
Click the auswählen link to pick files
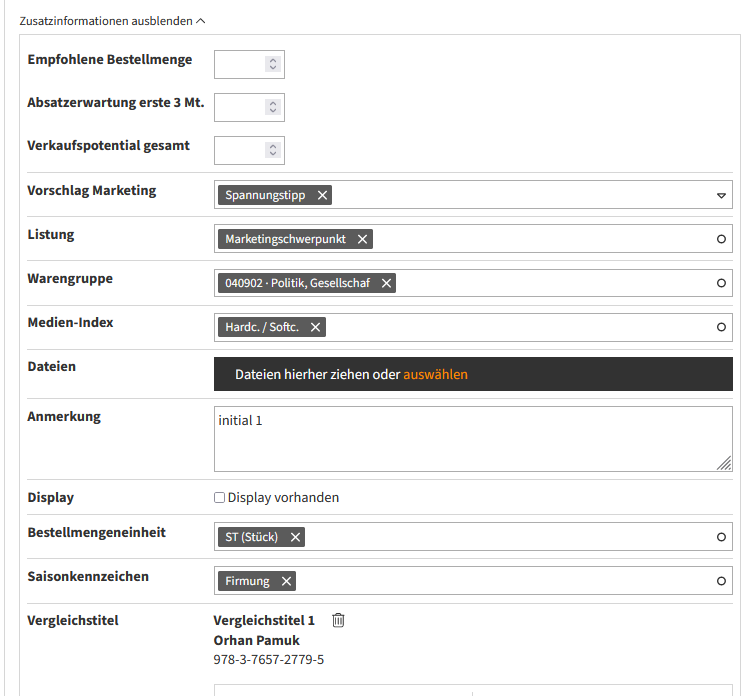pyautogui.click(x=435, y=375)
